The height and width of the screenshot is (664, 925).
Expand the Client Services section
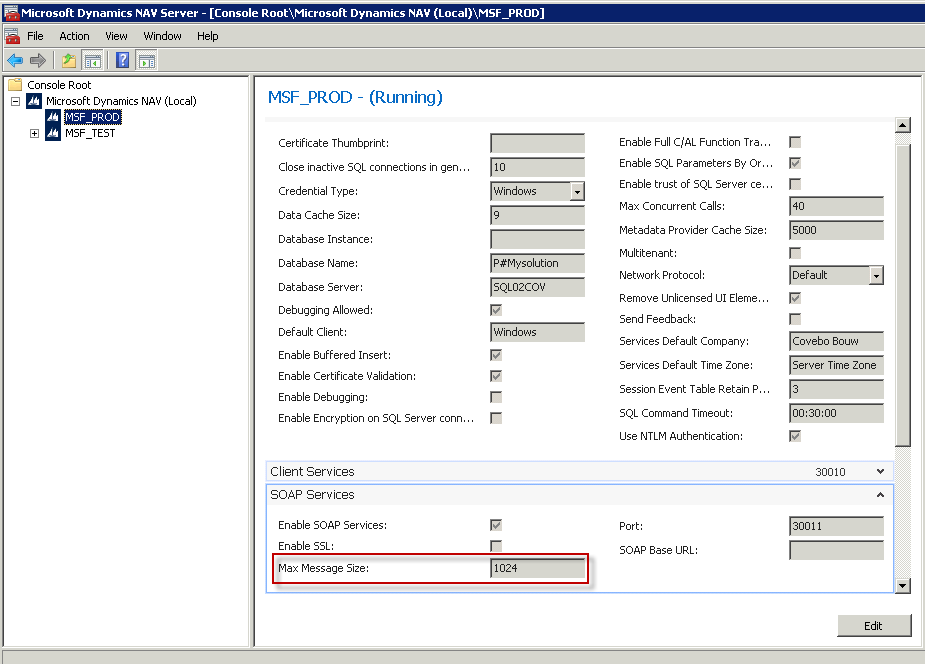coord(880,471)
